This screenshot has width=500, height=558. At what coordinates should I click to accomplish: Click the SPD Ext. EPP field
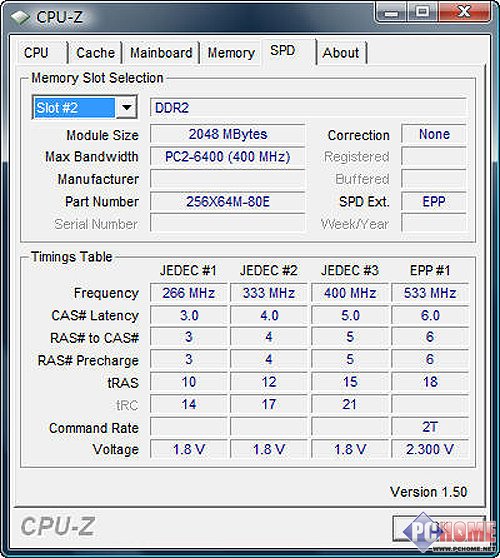pyautogui.click(x=433, y=202)
